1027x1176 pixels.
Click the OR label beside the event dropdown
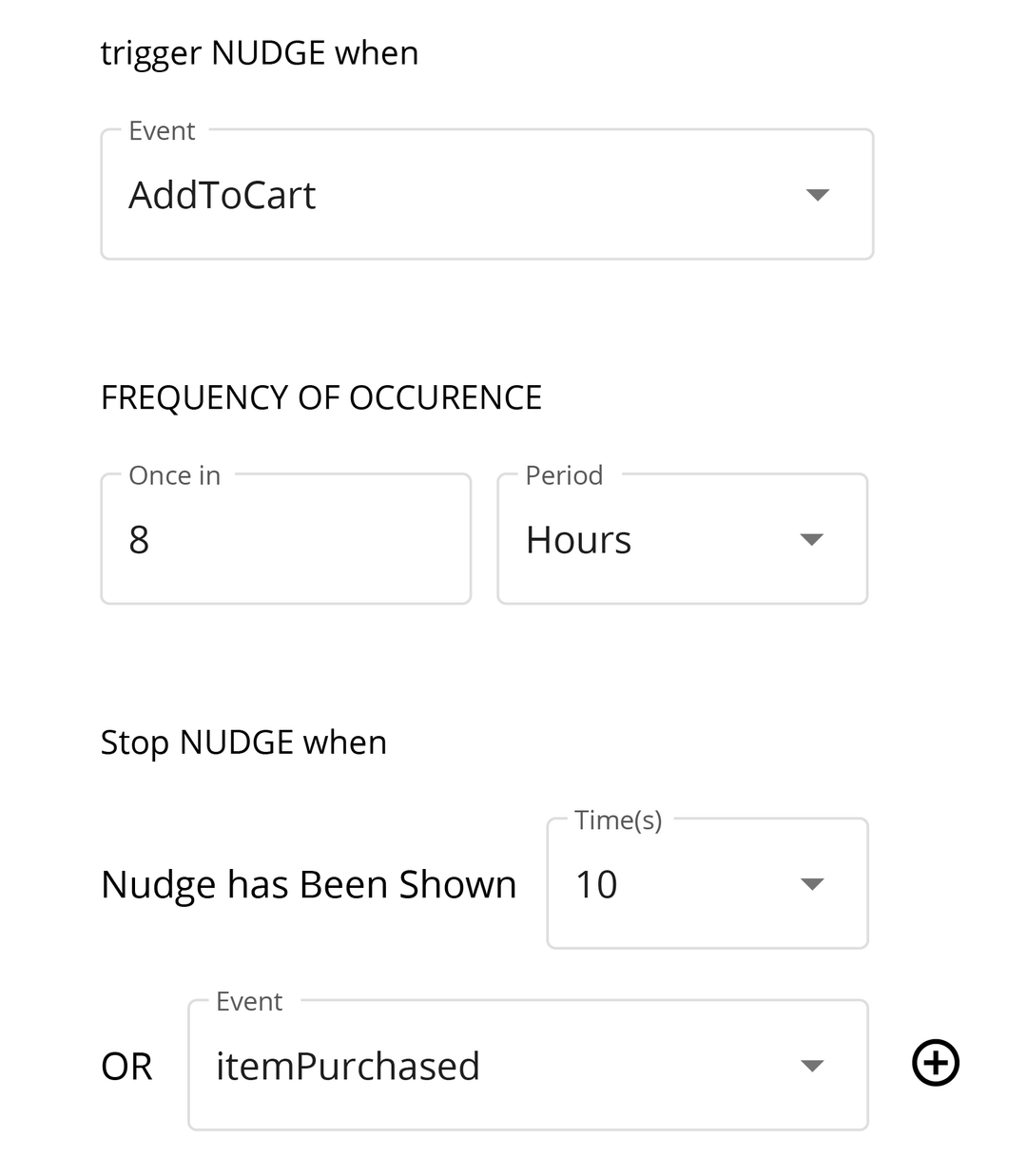click(126, 1065)
